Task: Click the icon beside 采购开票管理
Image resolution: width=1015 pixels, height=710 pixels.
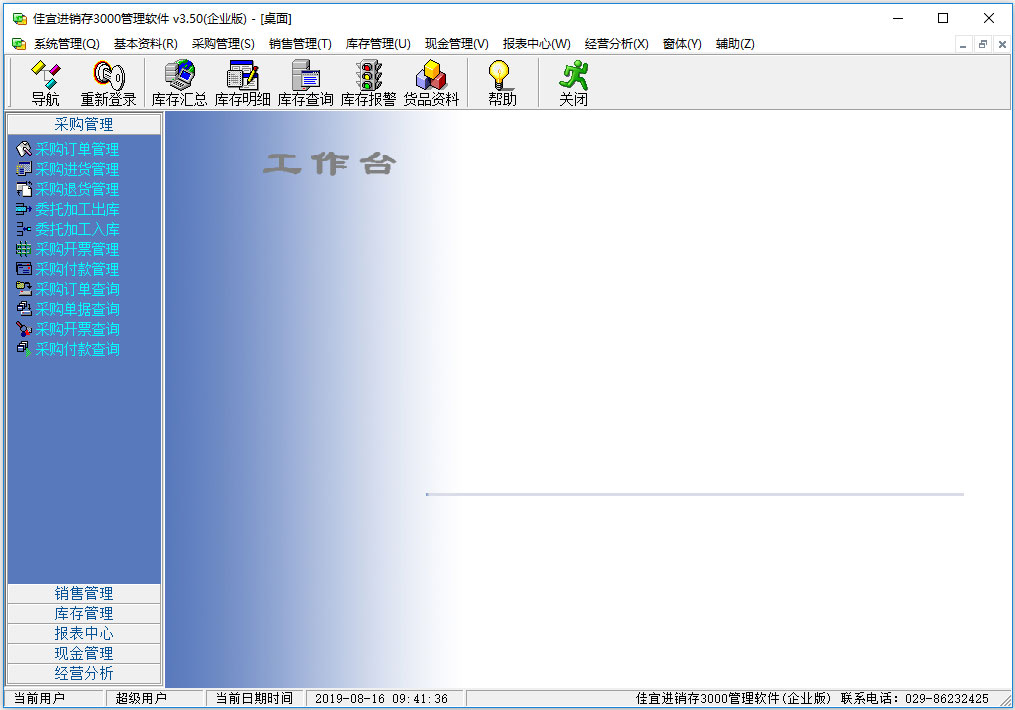Action: click(x=24, y=249)
